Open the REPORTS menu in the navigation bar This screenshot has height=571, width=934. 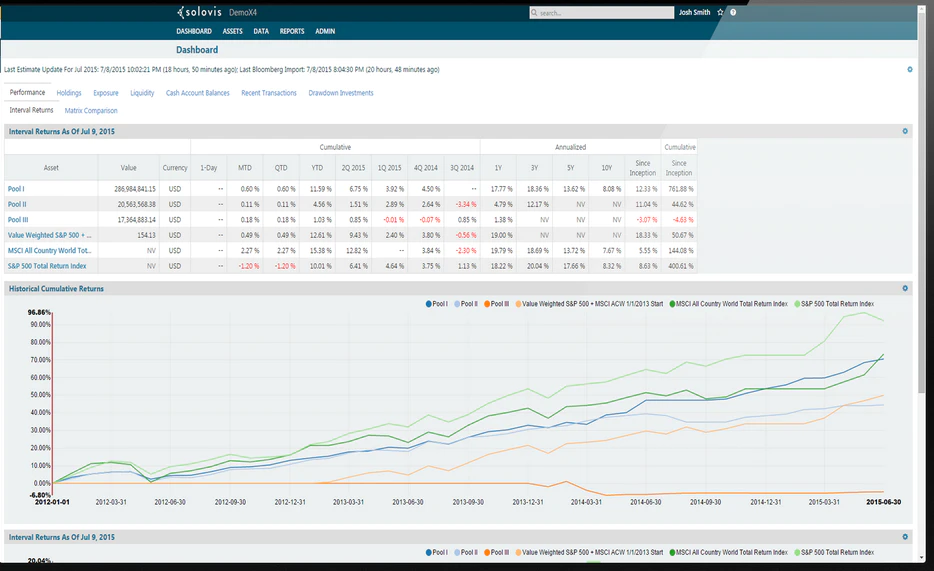(292, 31)
